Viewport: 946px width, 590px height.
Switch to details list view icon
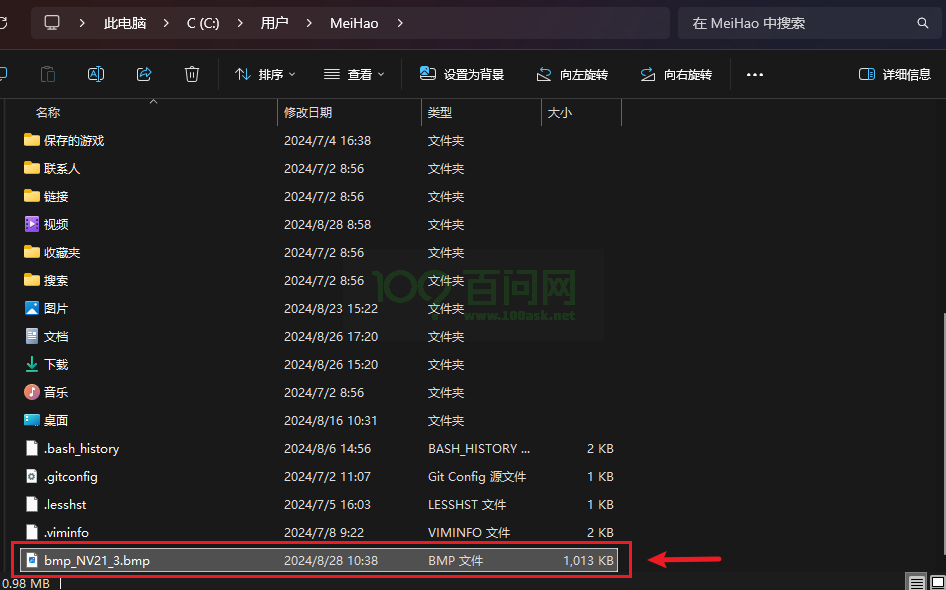pyautogui.click(x=916, y=582)
